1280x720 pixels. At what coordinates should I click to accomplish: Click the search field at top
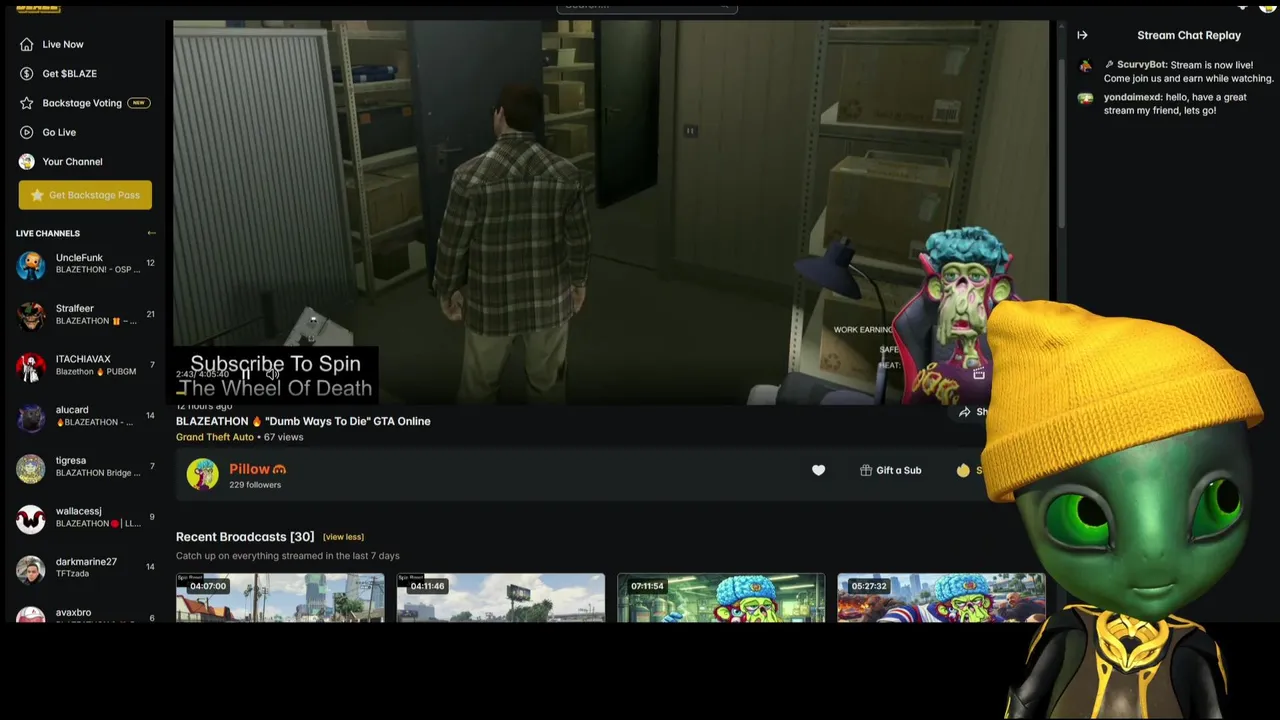[x=646, y=6]
